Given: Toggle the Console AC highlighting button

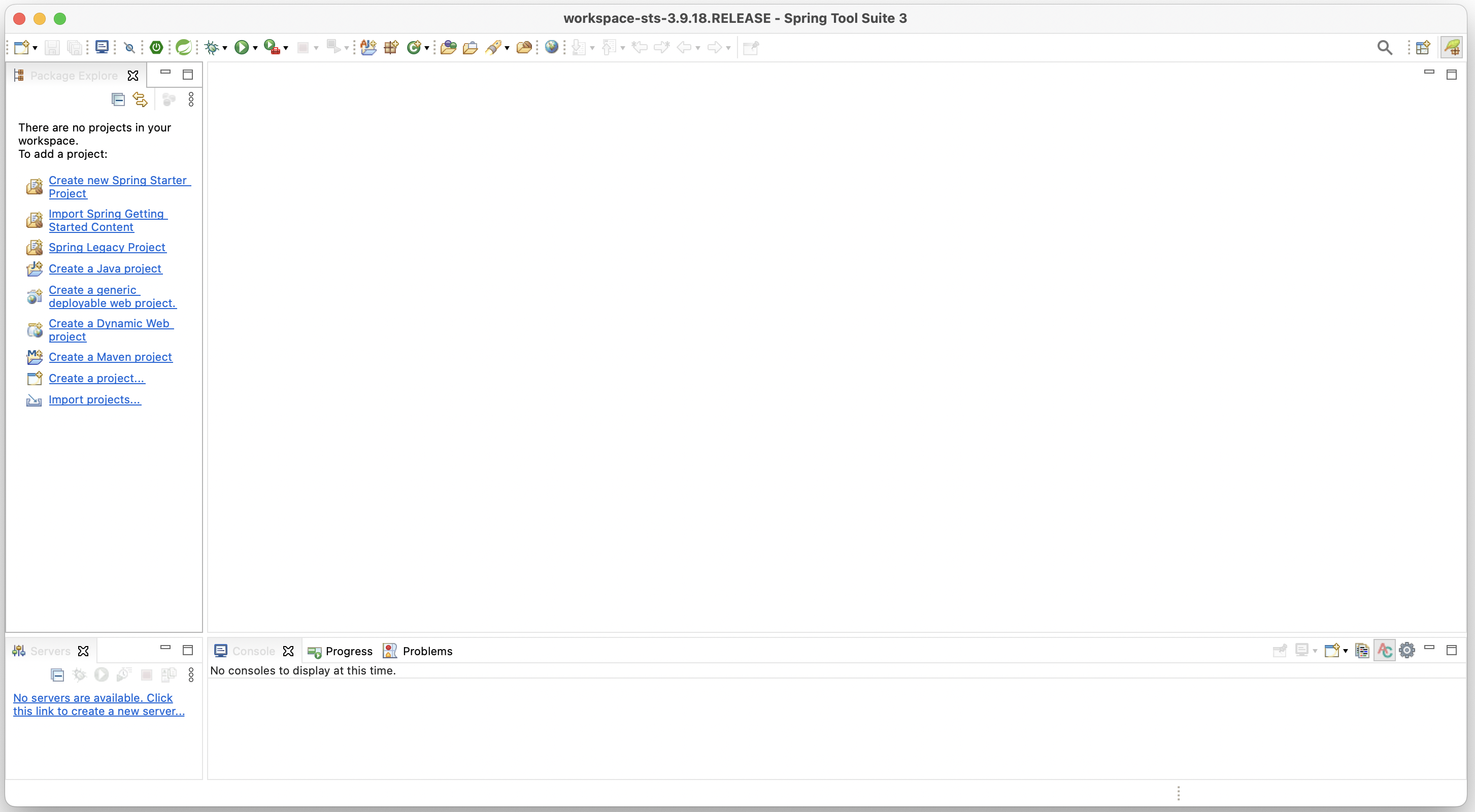Looking at the screenshot, I should click(x=1385, y=651).
